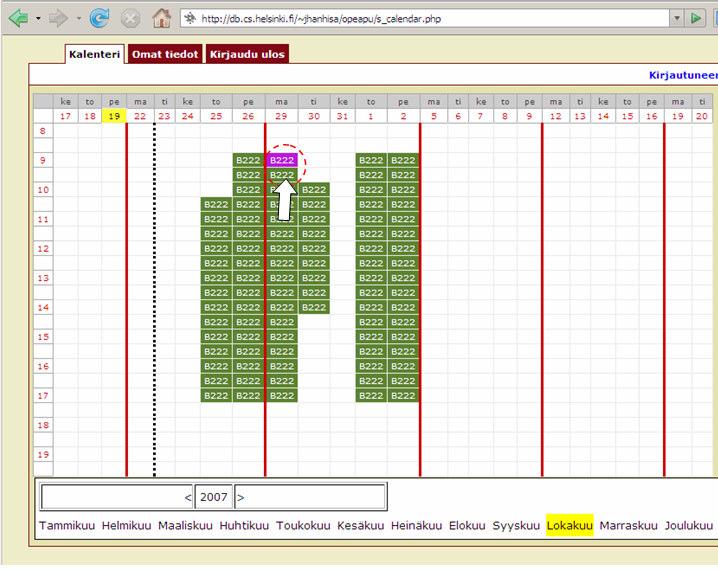Click date 30 in the header row
Image resolution: width=718 pixels, height=572 pixels.
point(314,116)
